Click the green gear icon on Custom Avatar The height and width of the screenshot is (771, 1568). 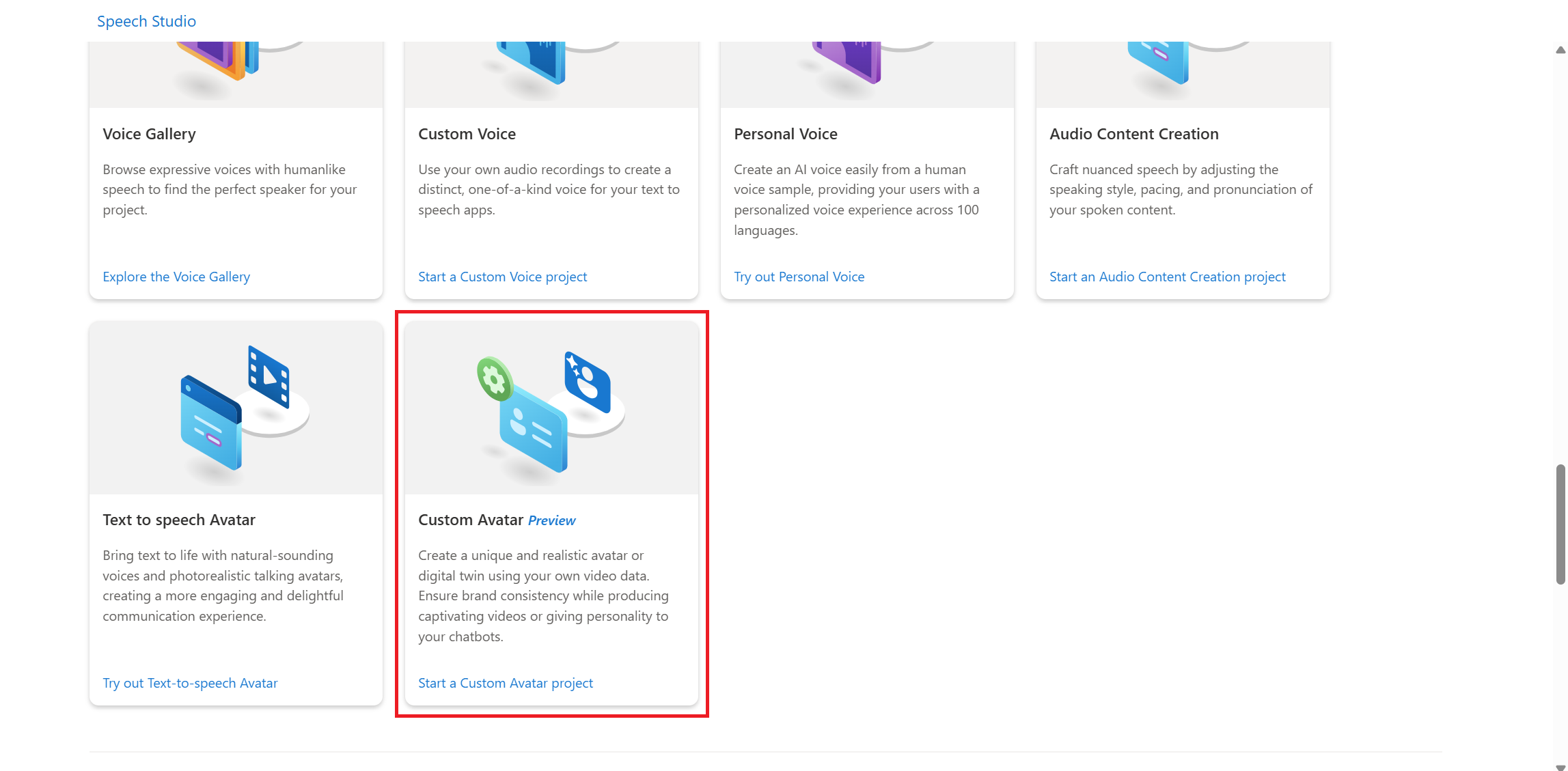tap(495, 379)
